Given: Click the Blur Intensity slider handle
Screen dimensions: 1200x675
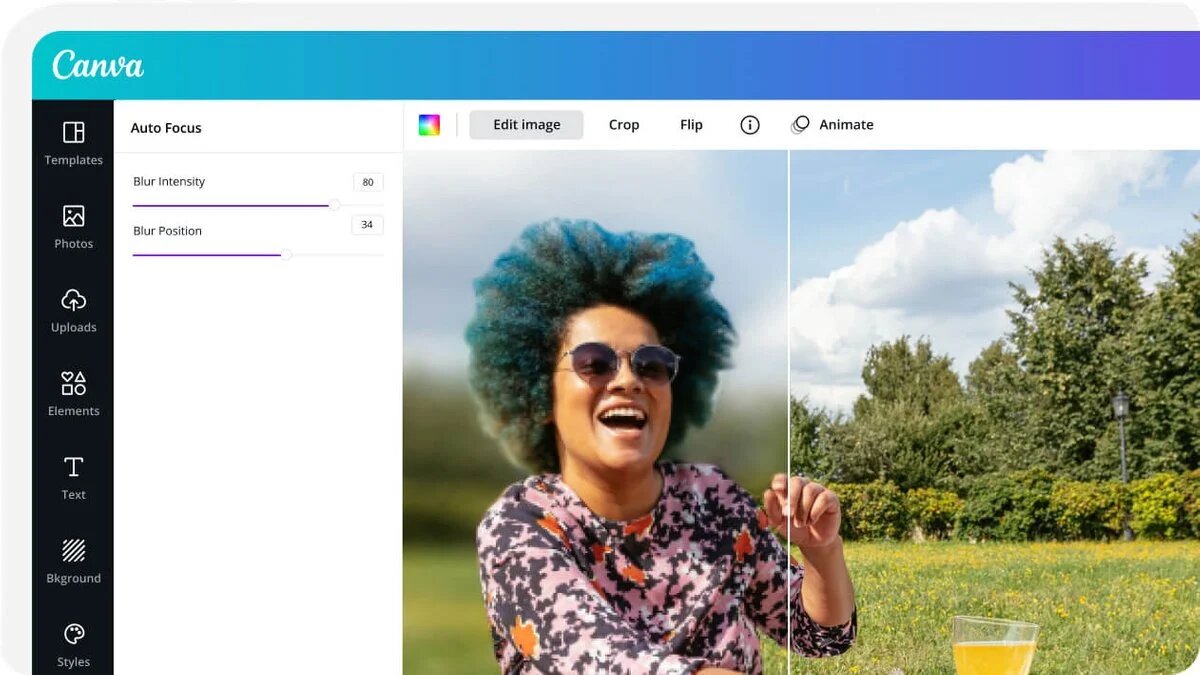Looking at the screenshot, I should pyautogui.click(x=334, y=205).
